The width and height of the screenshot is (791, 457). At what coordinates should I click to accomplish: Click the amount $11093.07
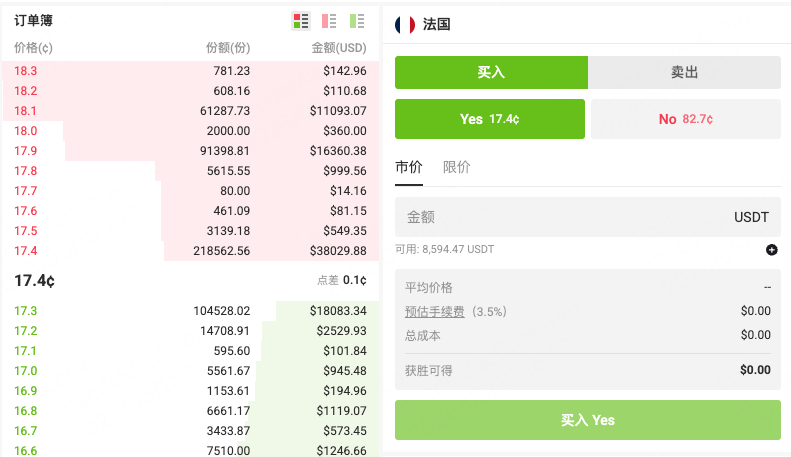click(x=338, y=111)
